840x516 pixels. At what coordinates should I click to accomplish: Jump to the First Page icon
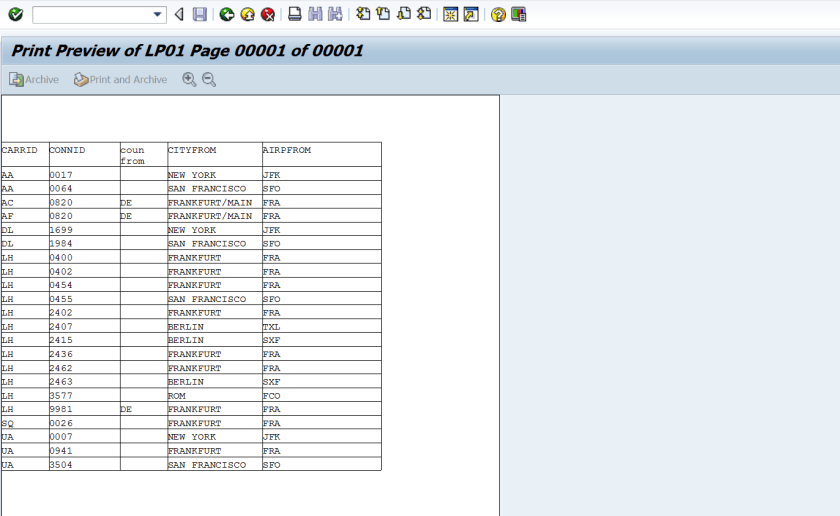click(x=363, y=14)
